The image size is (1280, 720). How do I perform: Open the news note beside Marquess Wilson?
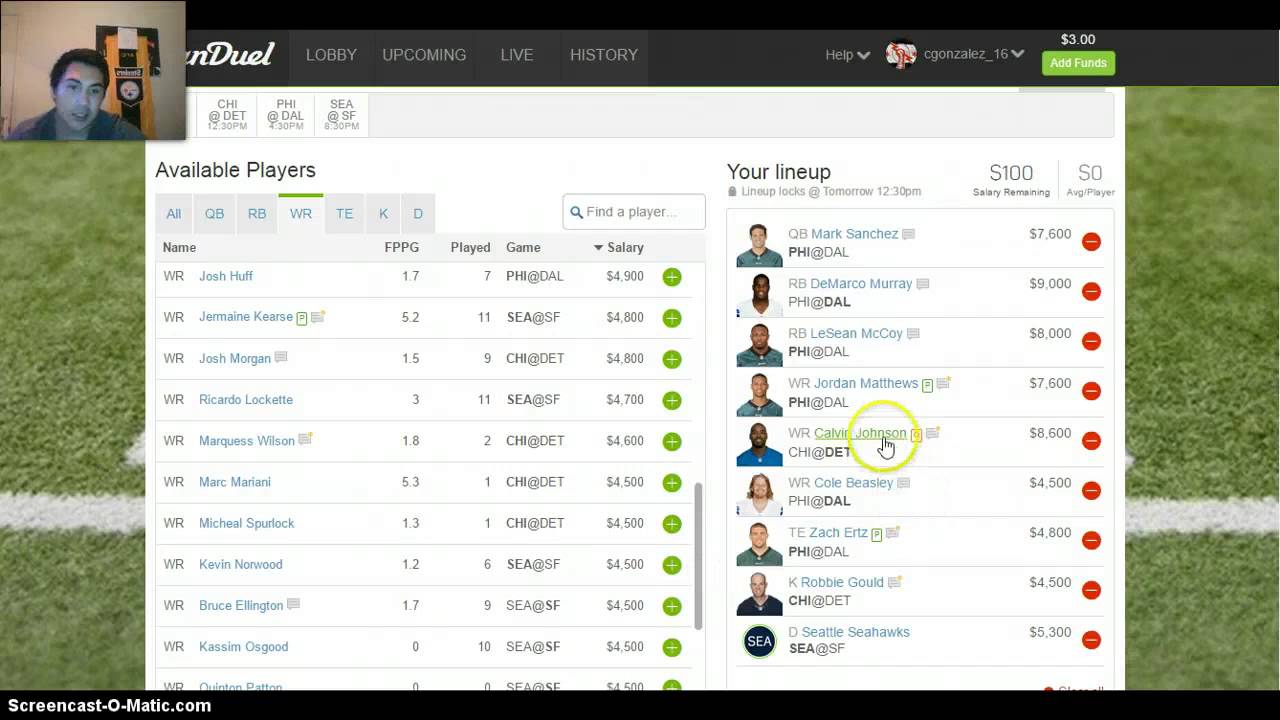click(305, 439)
